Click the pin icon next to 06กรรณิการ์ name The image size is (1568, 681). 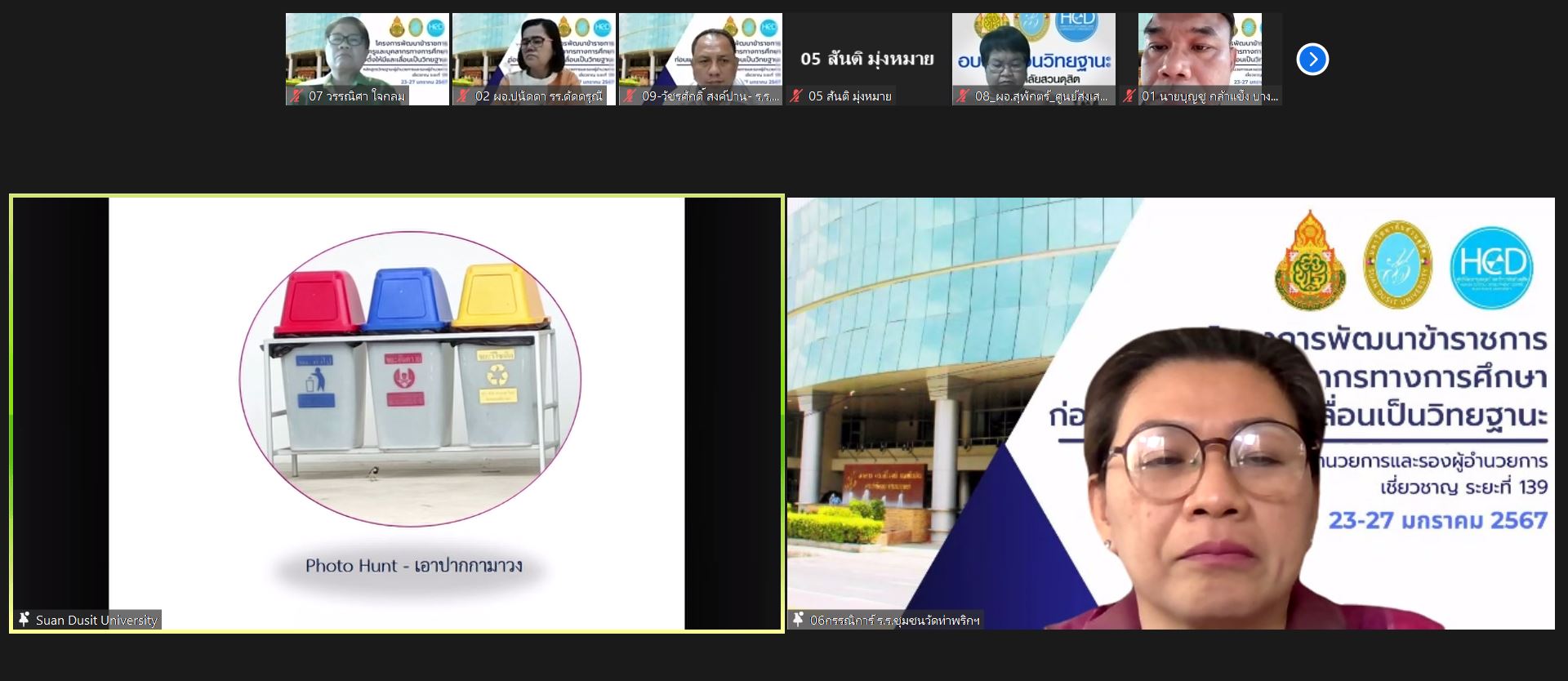pos(798,620)
